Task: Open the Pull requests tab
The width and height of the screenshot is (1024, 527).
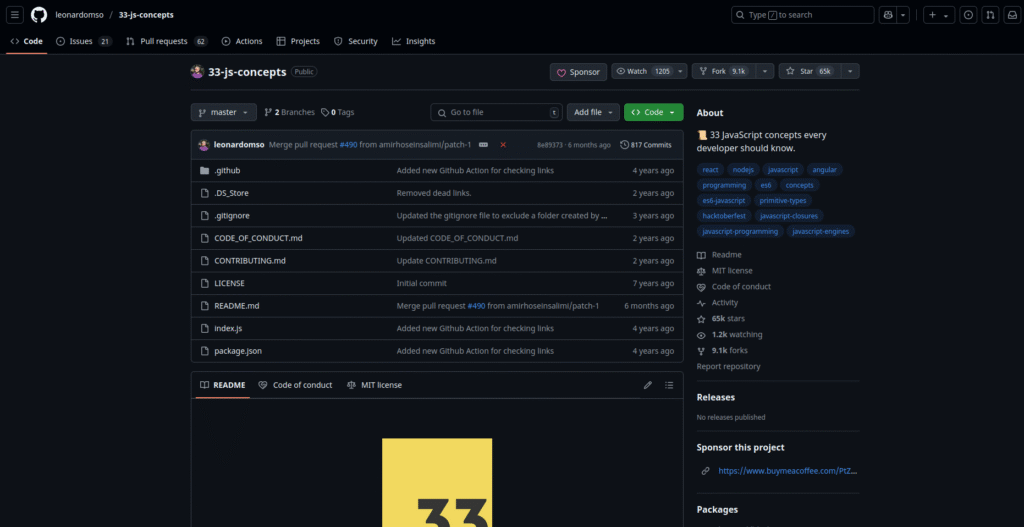Action: pyautogui.click(x=167, y=41)
